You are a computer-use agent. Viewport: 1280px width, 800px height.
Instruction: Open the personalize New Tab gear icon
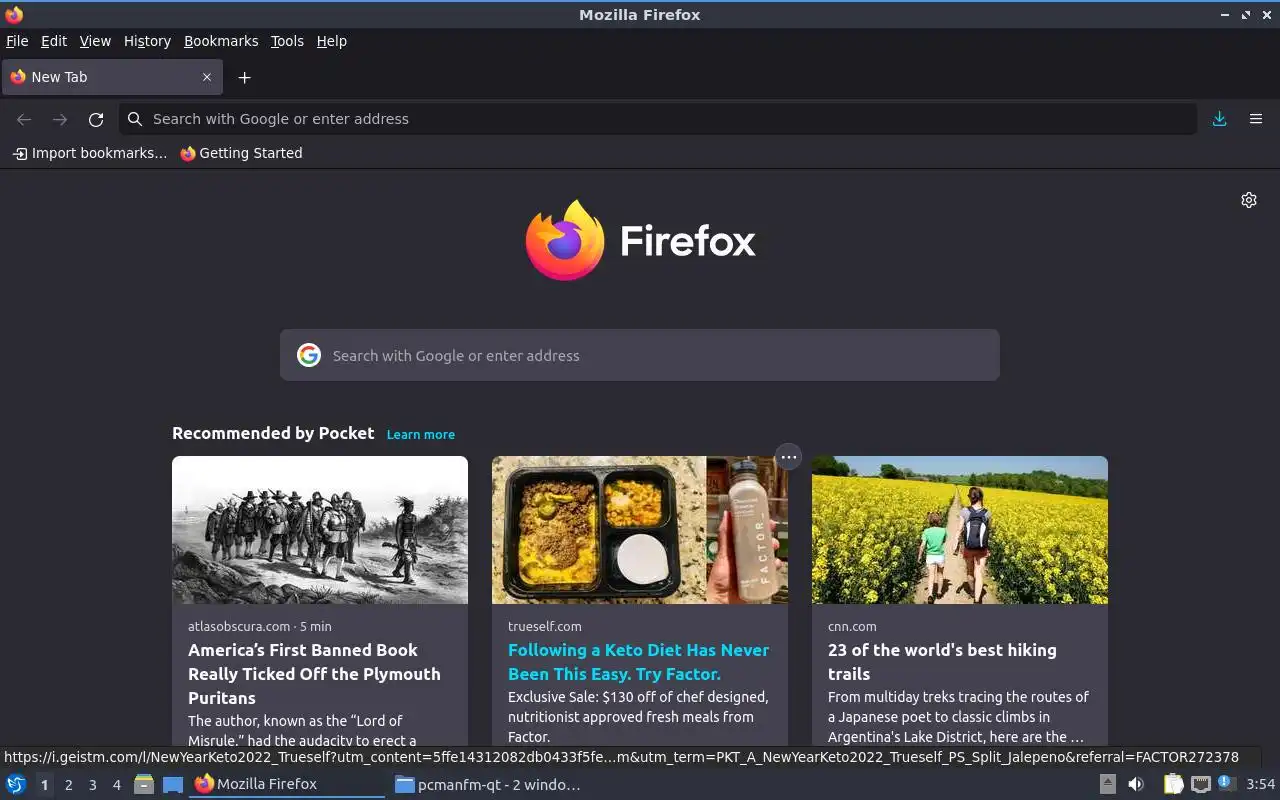[x=1249, y=200]
